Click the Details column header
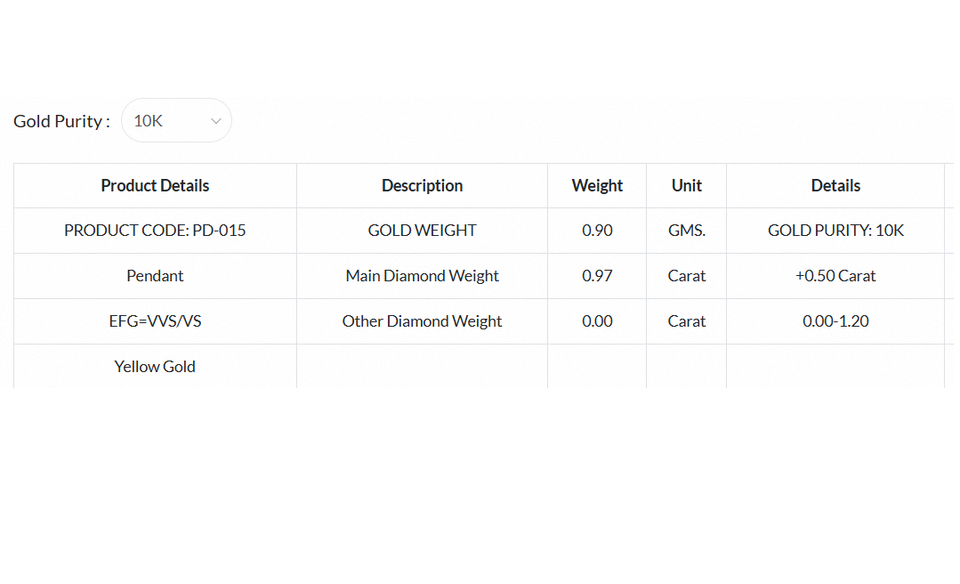 click(836, 185)
